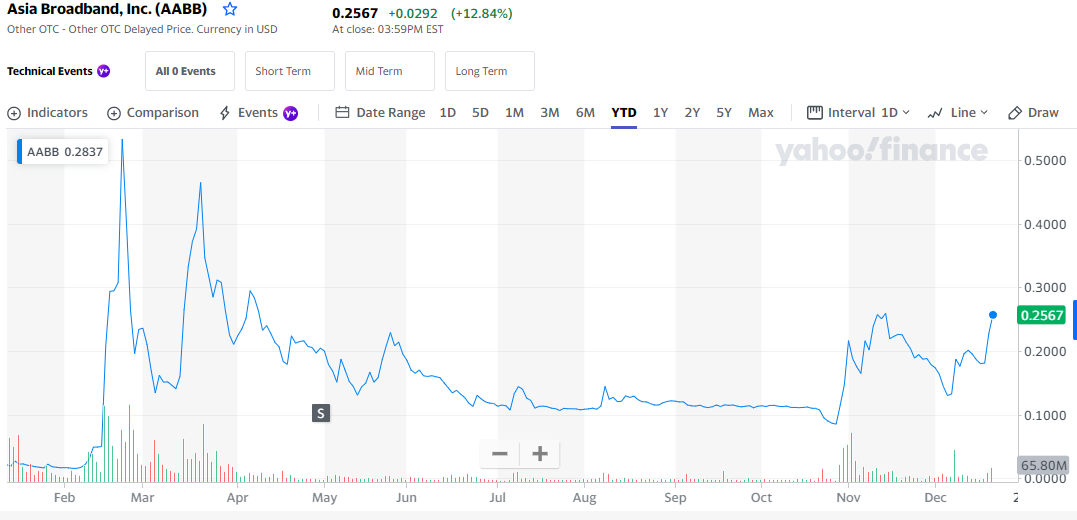The height and width of the screenshot is (520, 1077).
Task: Click the At close: 03:59PM EST text
Action: [x=387, y=30]
